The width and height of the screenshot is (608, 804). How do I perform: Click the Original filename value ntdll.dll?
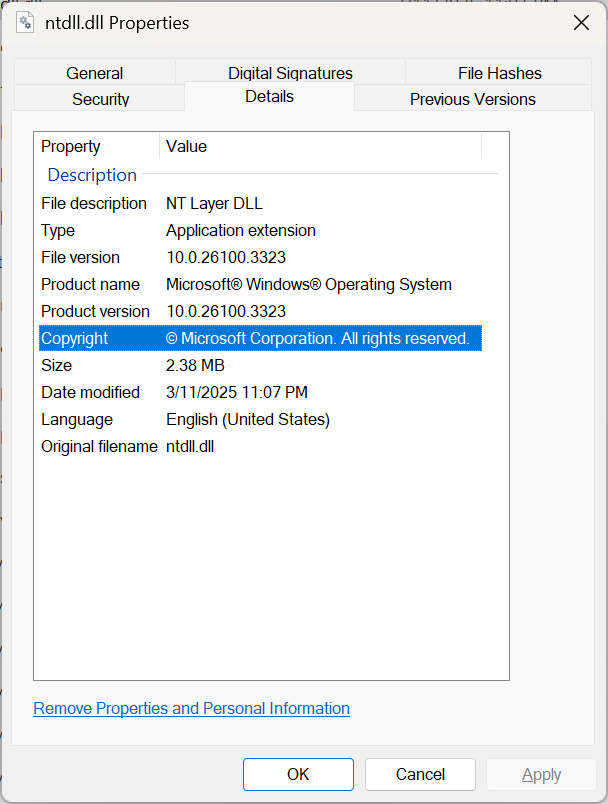pyautogui.click(x=190, y=446)
